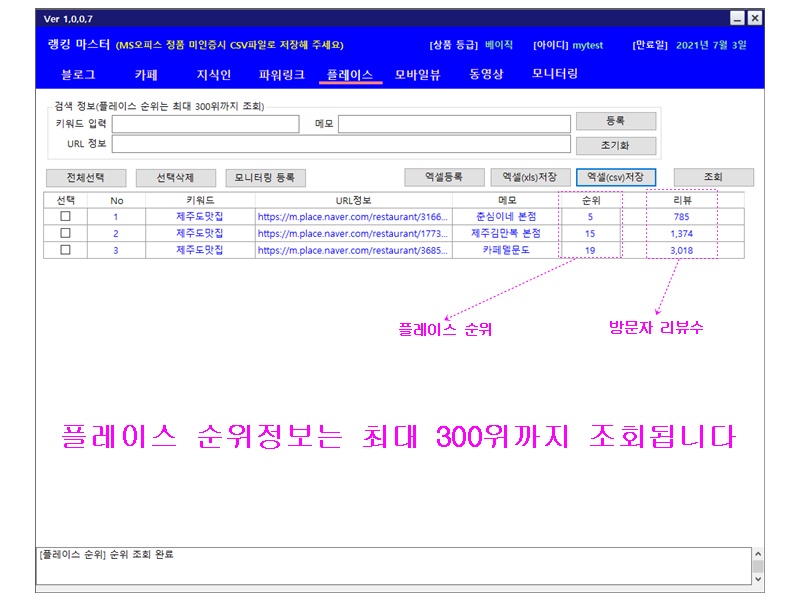This screenshot has width=800, height=600.
Task: Click the 초기화 reset button
Action: pos(615,145)
